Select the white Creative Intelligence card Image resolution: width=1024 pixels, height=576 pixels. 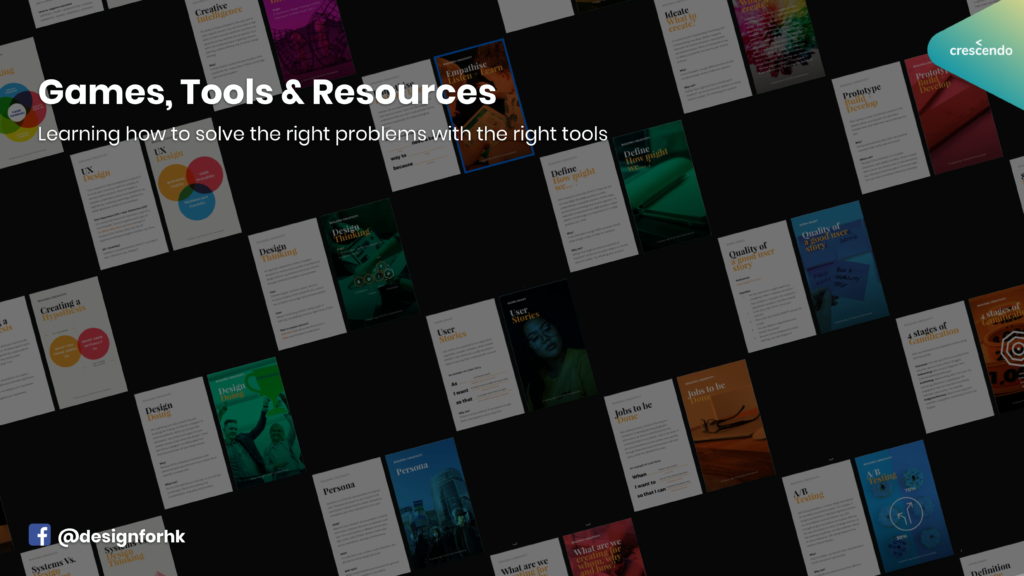pos(232,52)
